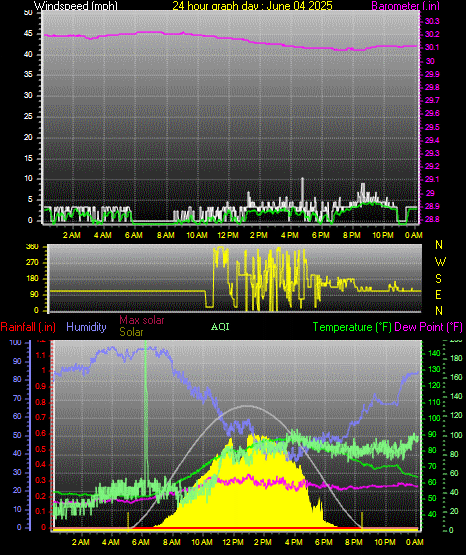Click '120' on the dew point scale
The width and height of the screenshot is (466, 555).
[x=456, y=415]
